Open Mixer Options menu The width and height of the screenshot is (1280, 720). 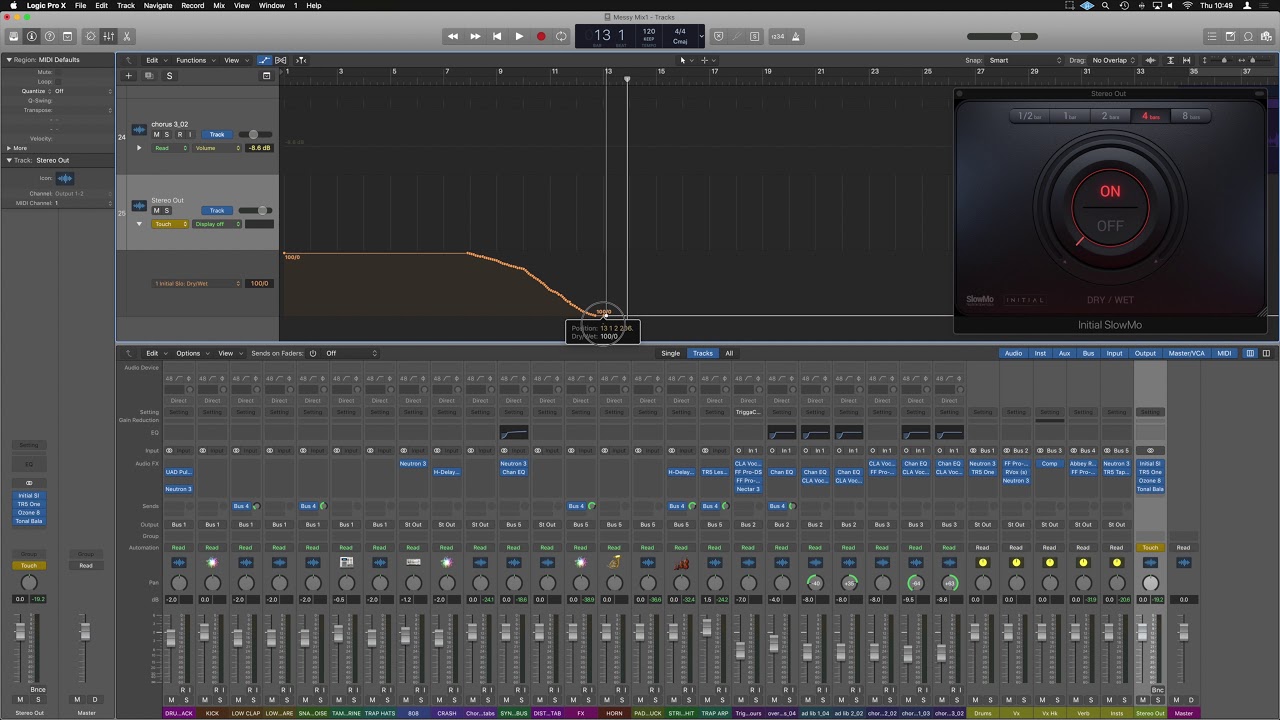click(192, 353)
